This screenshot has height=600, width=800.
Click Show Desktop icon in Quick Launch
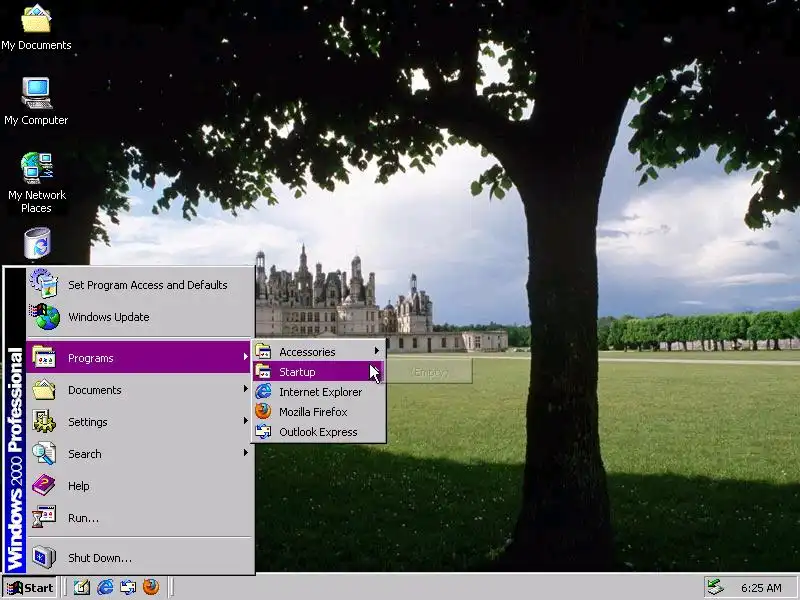(82, 587)
